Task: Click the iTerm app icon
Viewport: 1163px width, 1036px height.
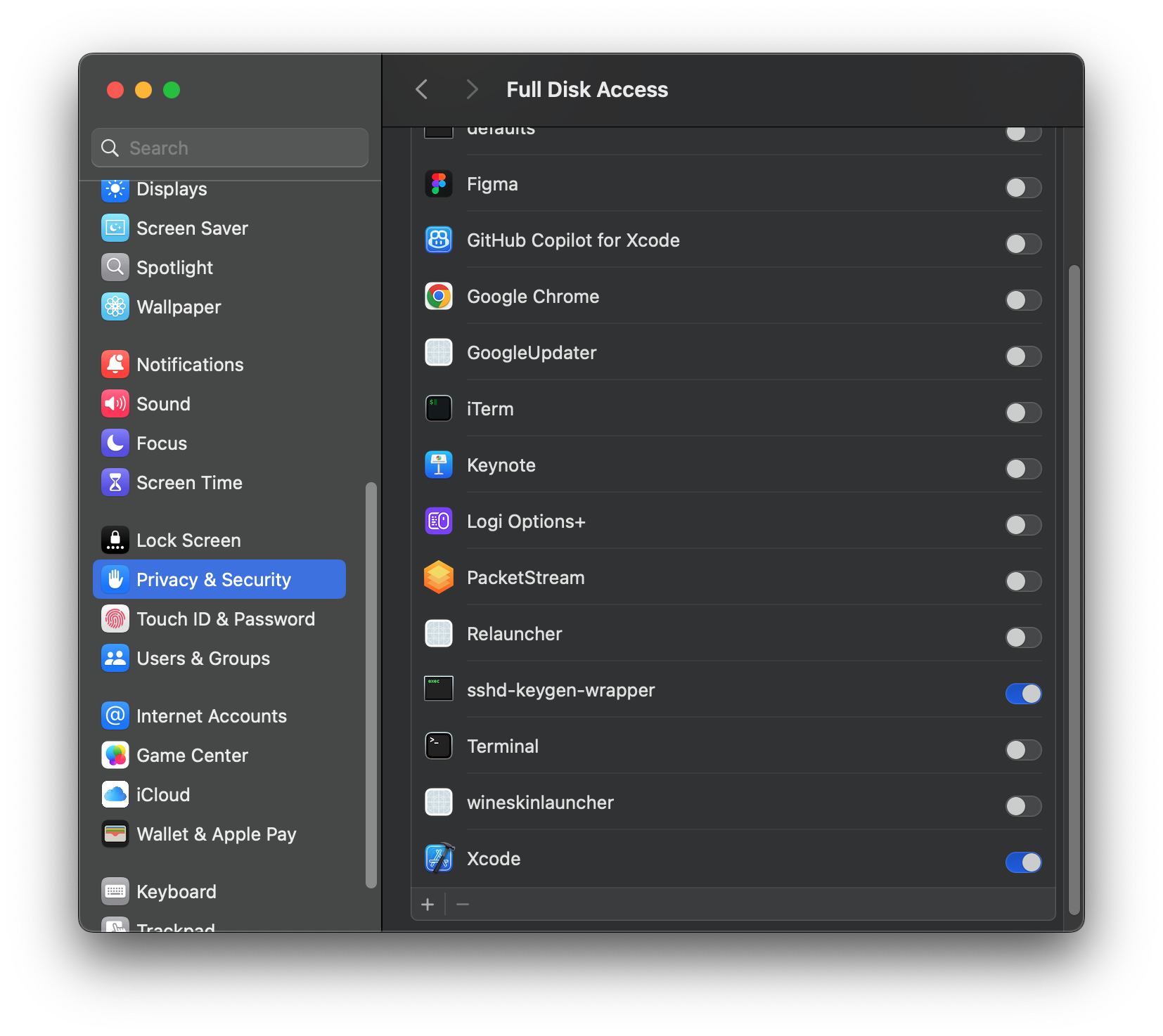Action: [439, 409]
